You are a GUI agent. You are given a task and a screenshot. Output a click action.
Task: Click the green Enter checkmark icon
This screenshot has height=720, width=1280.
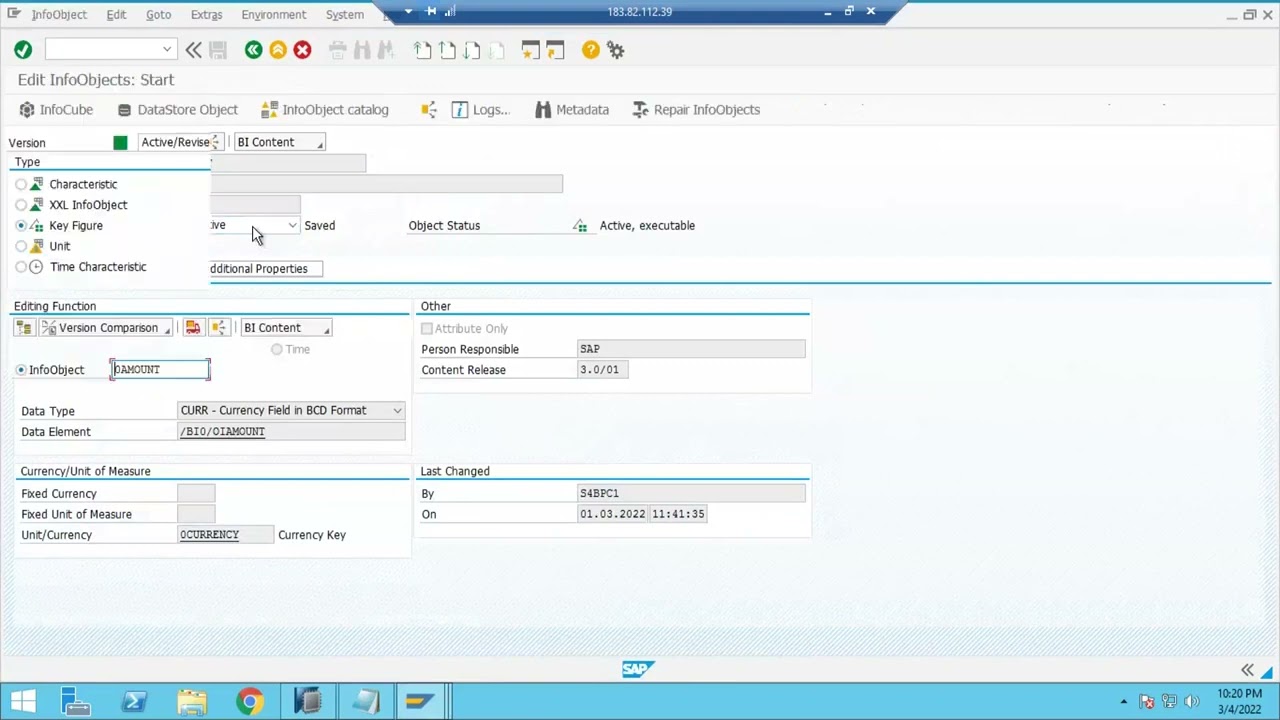click(x=23, y=50)
